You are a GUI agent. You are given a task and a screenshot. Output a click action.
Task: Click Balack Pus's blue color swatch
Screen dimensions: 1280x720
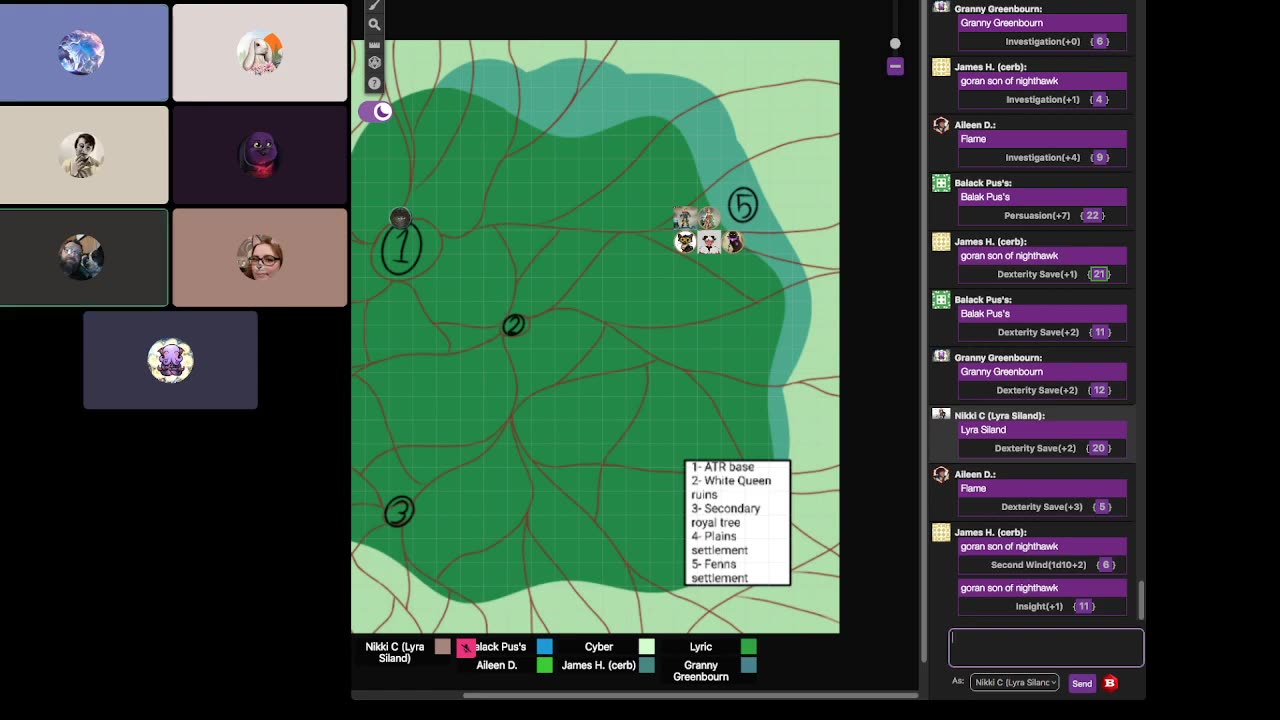[x=545, y=647]
